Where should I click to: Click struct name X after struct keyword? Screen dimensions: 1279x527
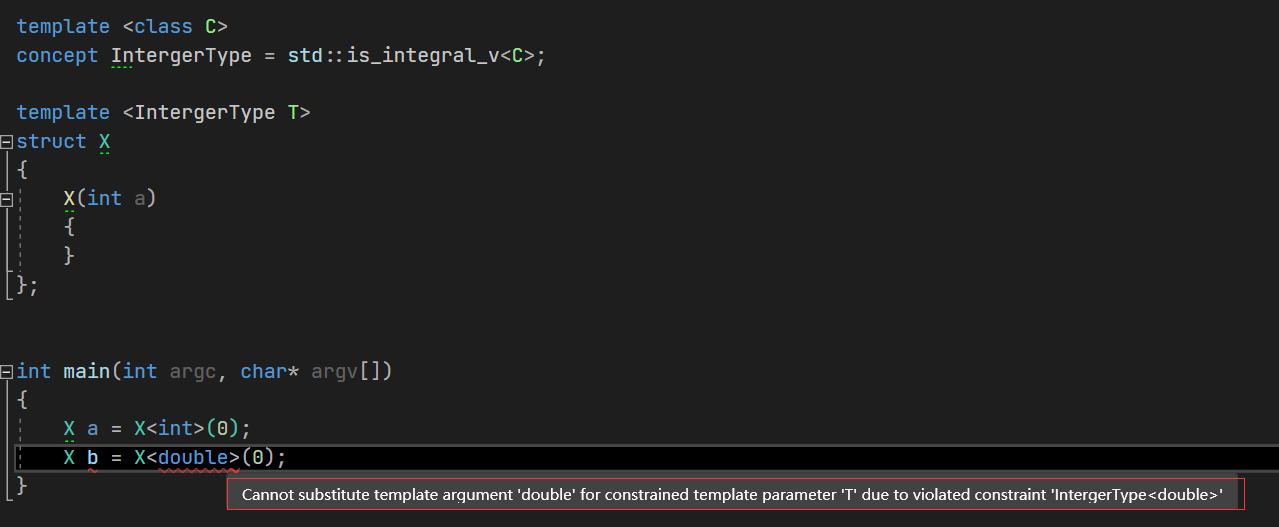[x=104, y=142]
